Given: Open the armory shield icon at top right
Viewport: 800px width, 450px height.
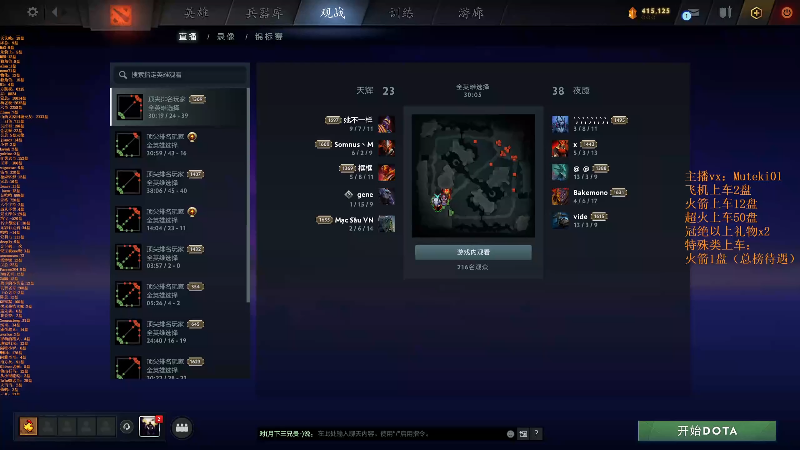Looking at the screenshot, I should pyautogui.click(x=725, y=12).
